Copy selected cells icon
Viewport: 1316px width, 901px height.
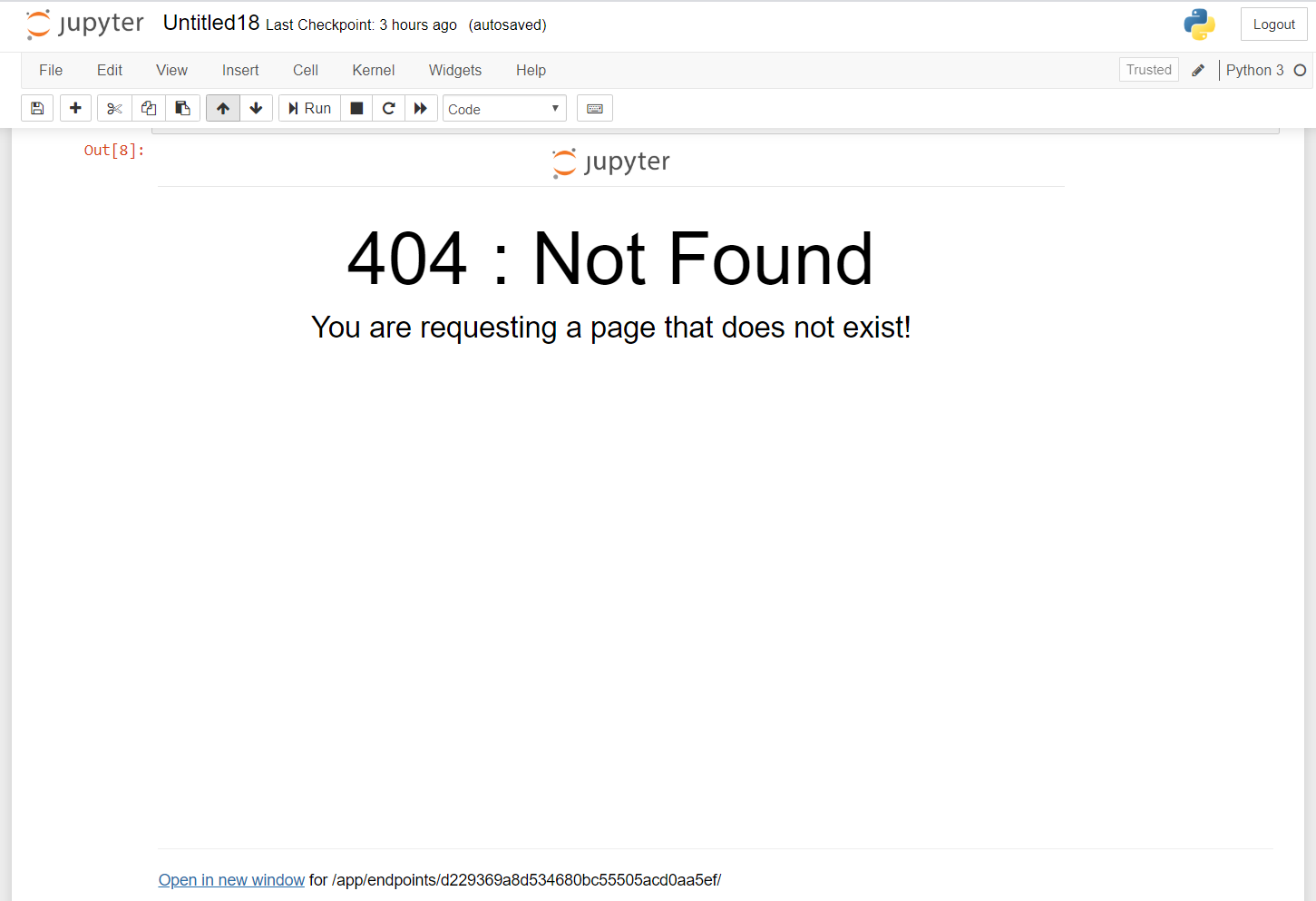pos(149,108)
